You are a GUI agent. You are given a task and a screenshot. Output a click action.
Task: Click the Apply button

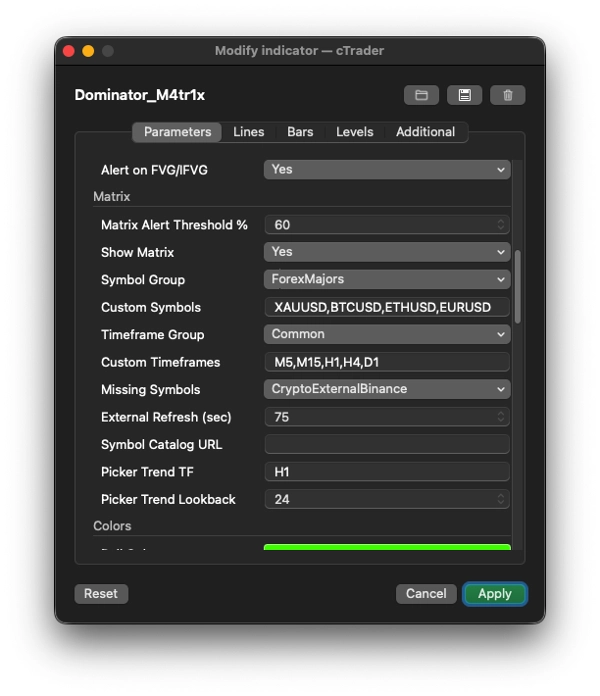495,594
